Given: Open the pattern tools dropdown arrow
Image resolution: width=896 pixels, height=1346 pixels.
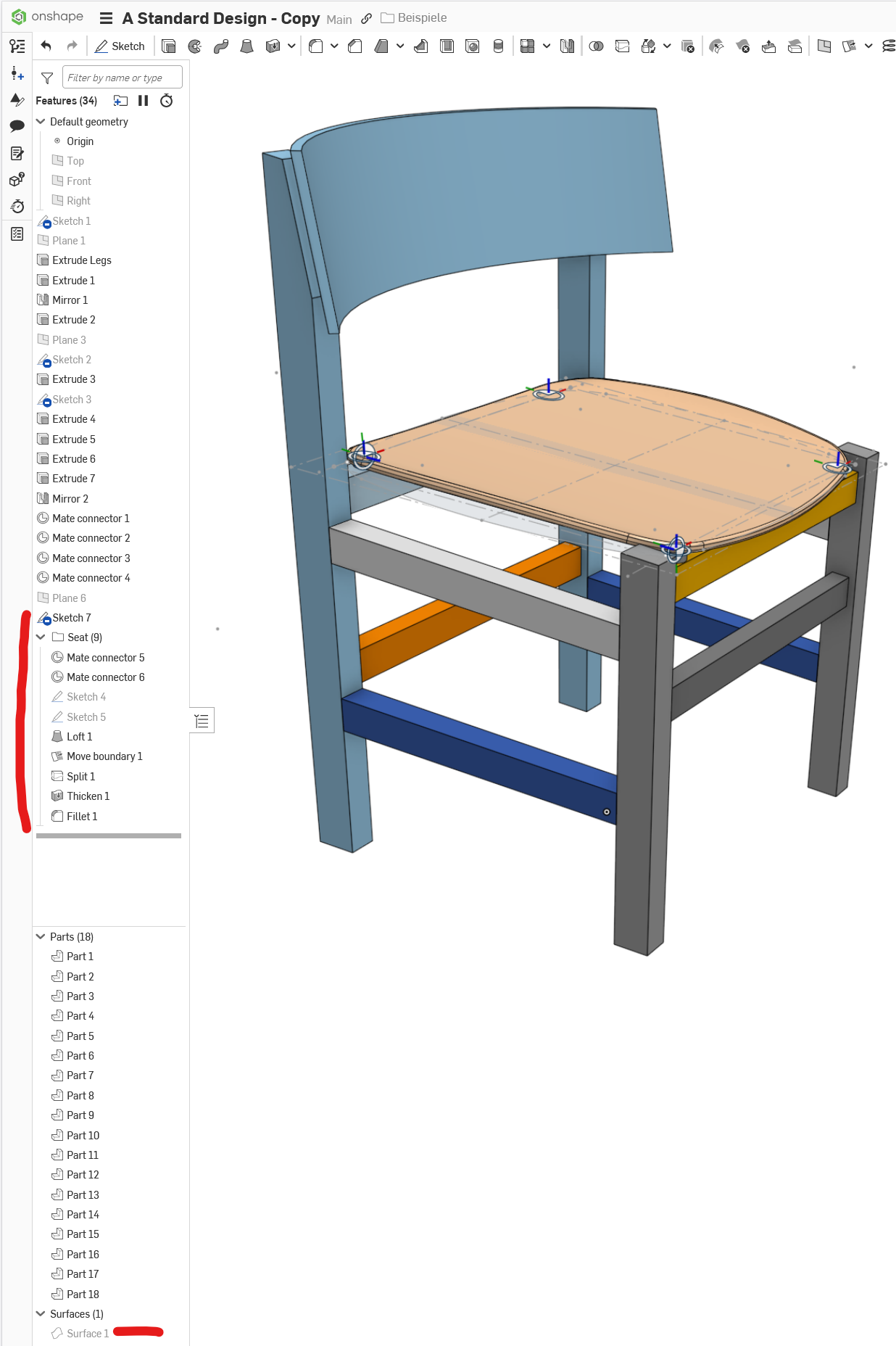Looking at the screenshot, I should coord(547,46).
